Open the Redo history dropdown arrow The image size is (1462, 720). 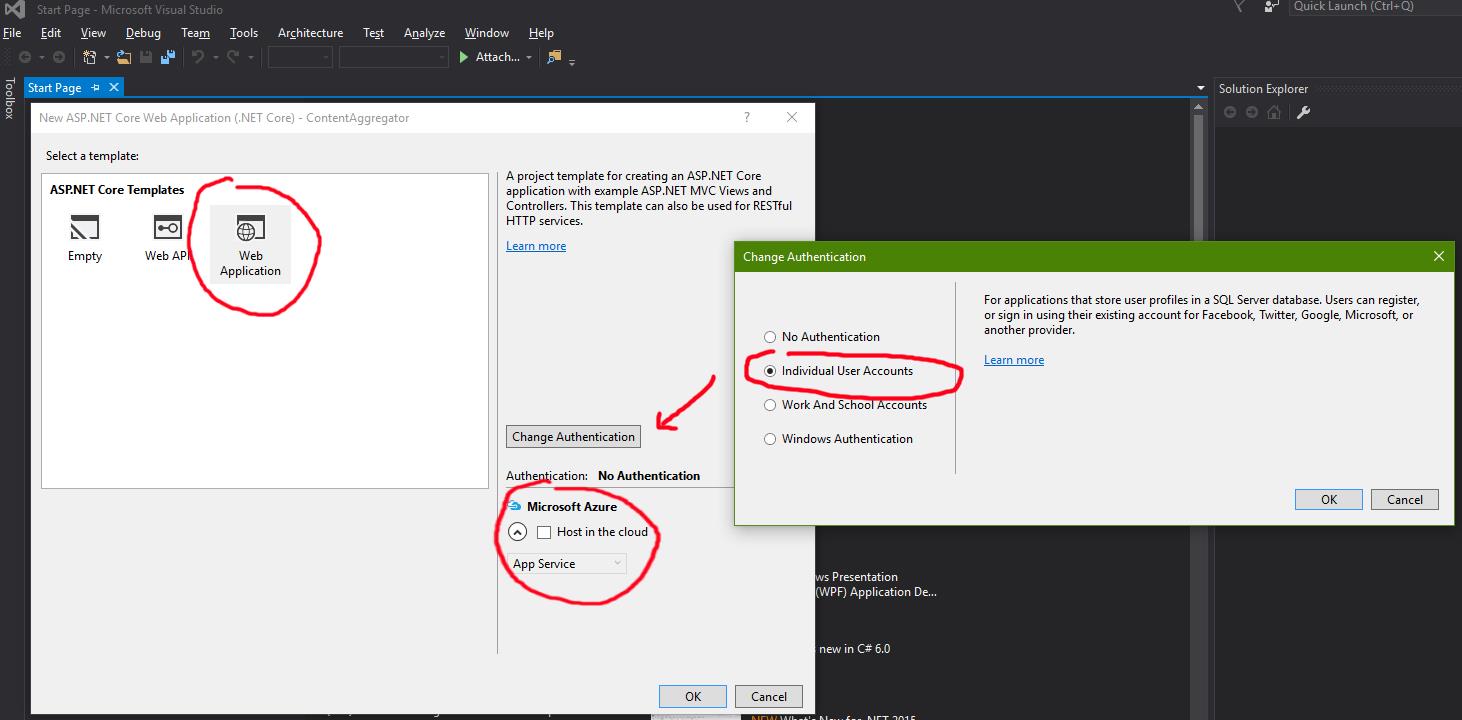tap(251, 58)
